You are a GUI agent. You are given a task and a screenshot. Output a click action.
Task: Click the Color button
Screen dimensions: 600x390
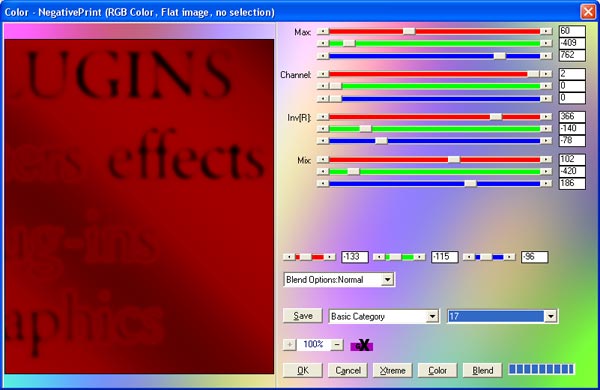coord(437,370)
